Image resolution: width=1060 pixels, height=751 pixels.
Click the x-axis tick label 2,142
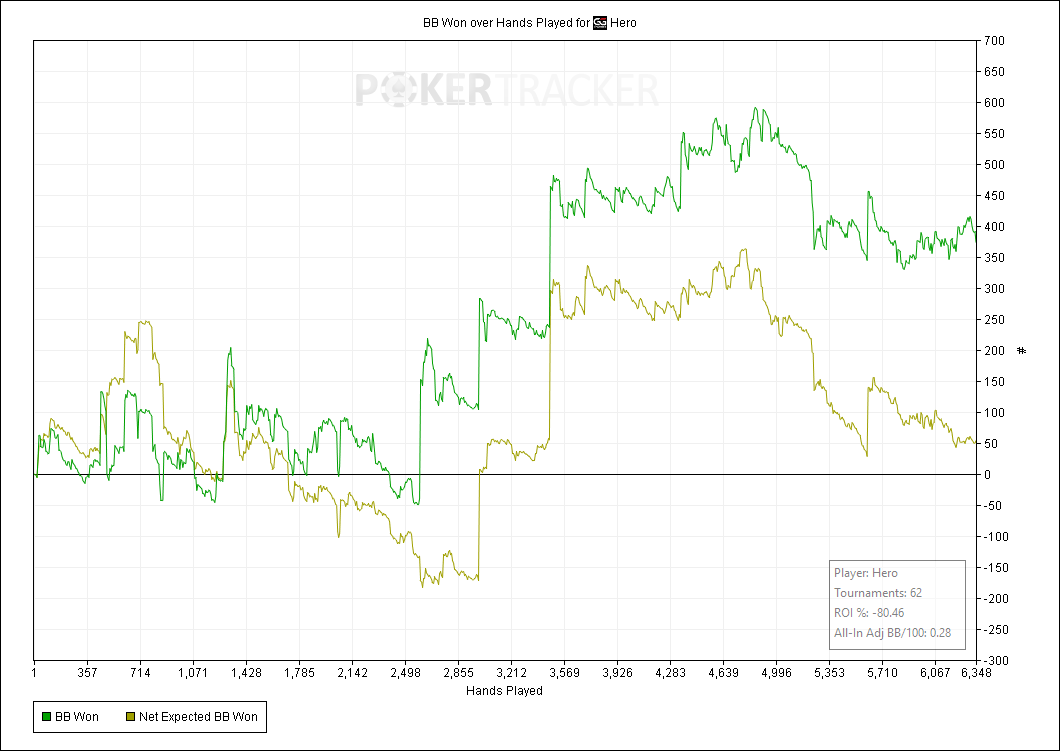352,673
